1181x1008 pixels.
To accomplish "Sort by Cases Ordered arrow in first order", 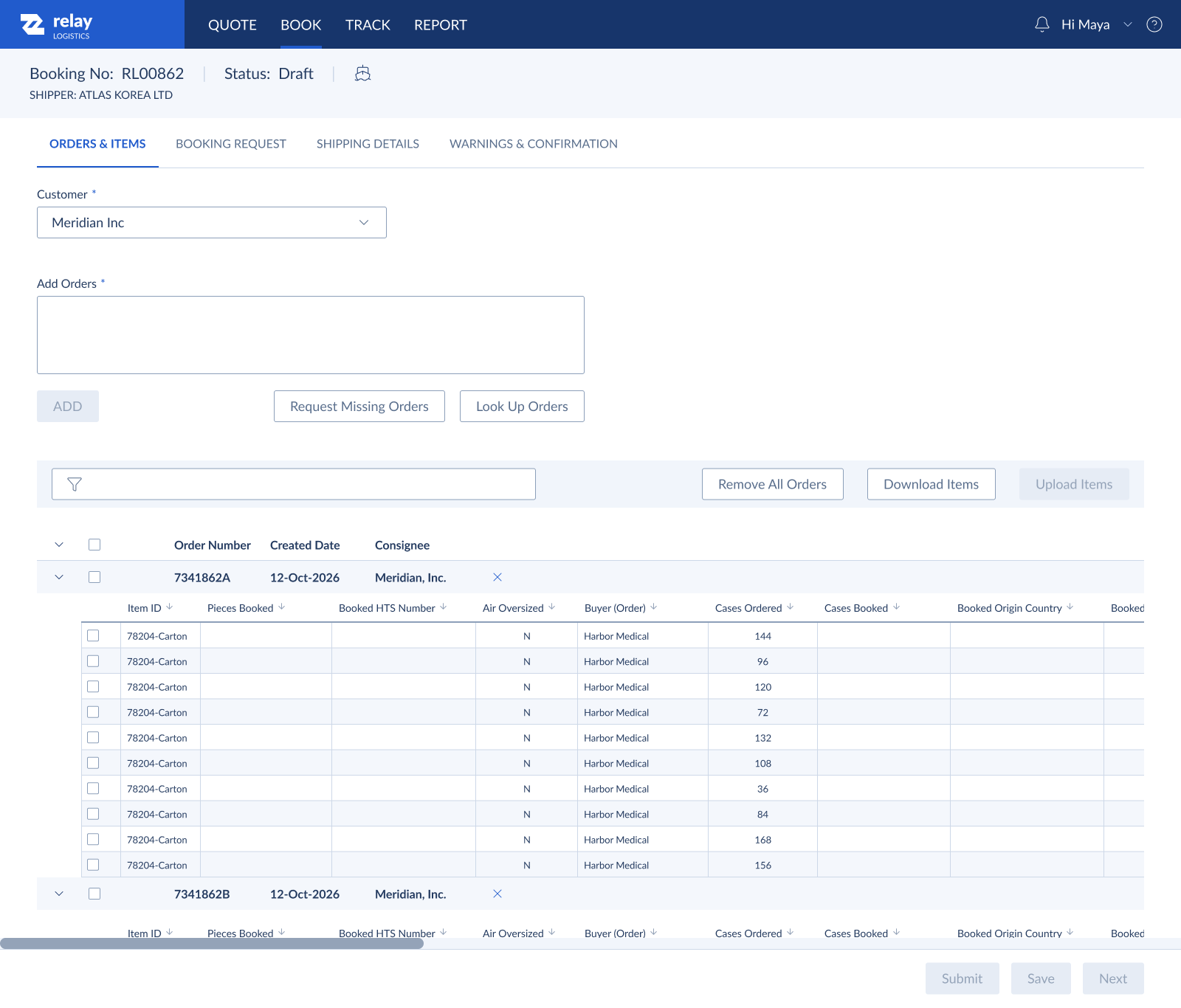I will click(x=791, y=607).
